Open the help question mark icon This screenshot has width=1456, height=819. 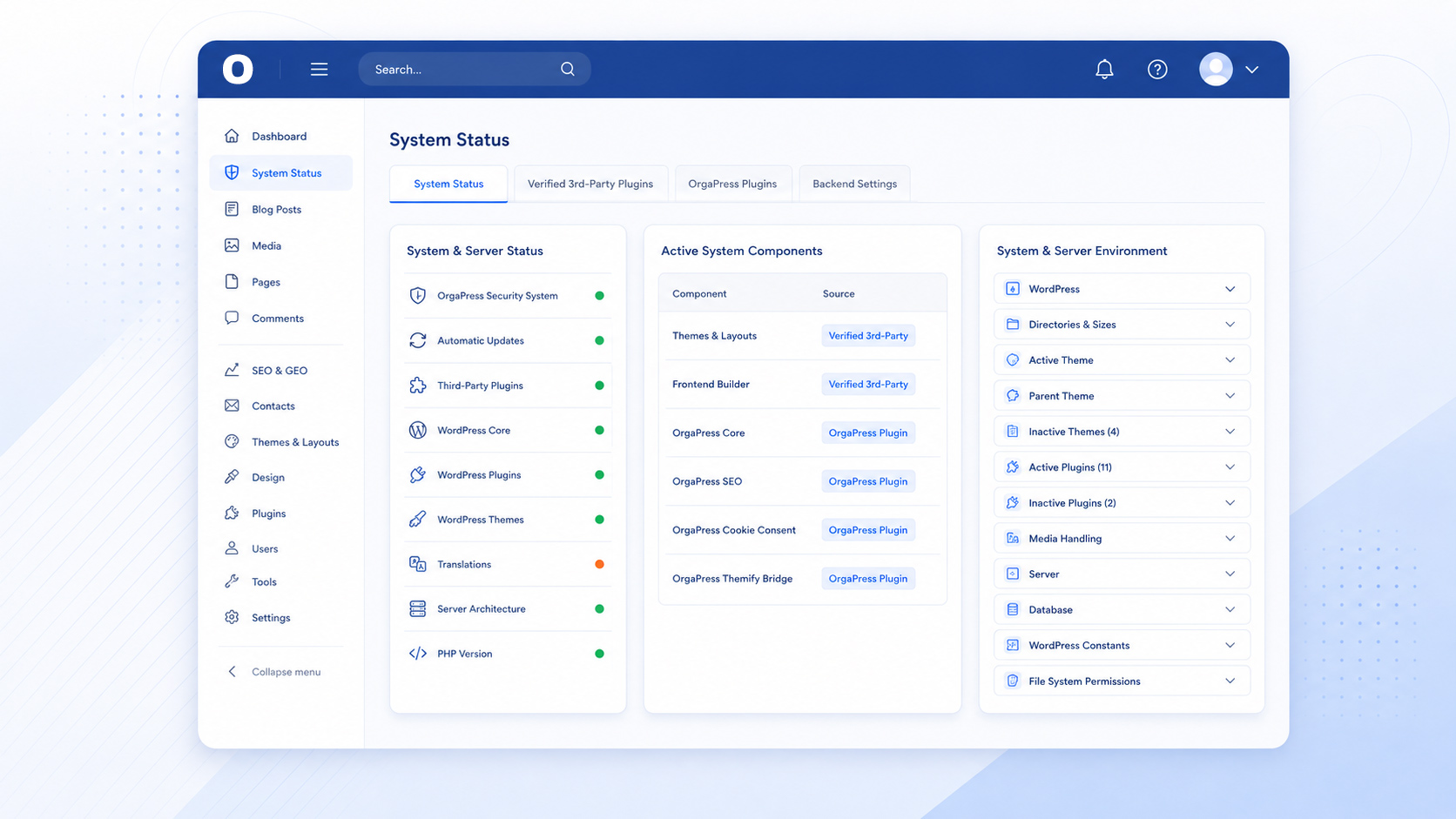1157,69
